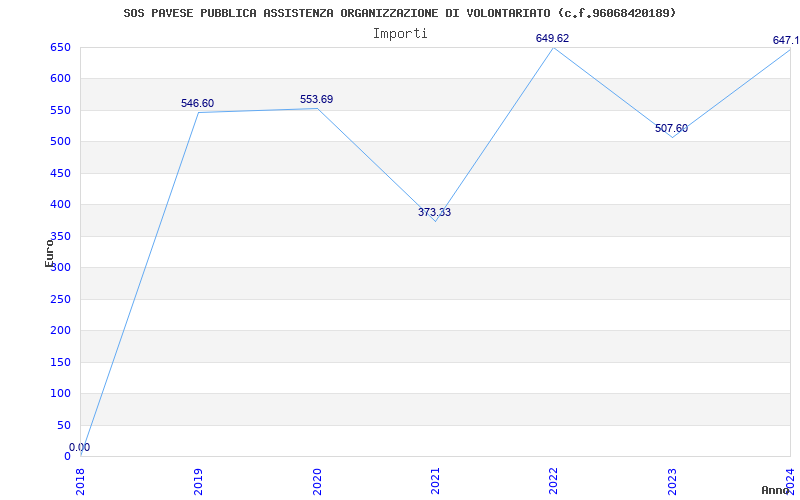Pick the 0.00 data label
Image resolution: width=800 pixels, height=500 pixels.
tap(80, 447)
